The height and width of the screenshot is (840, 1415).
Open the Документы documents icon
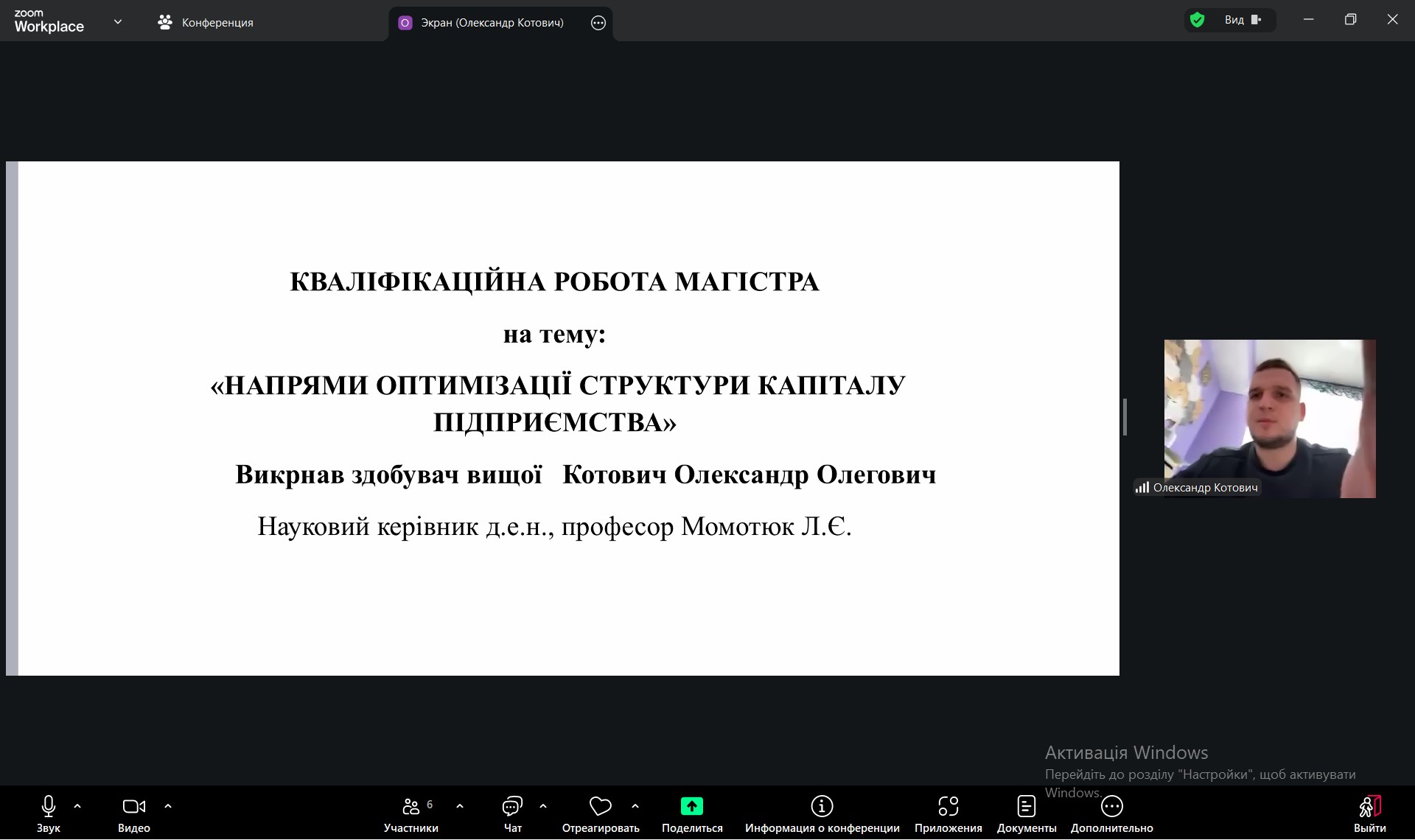coord(1026,807)
